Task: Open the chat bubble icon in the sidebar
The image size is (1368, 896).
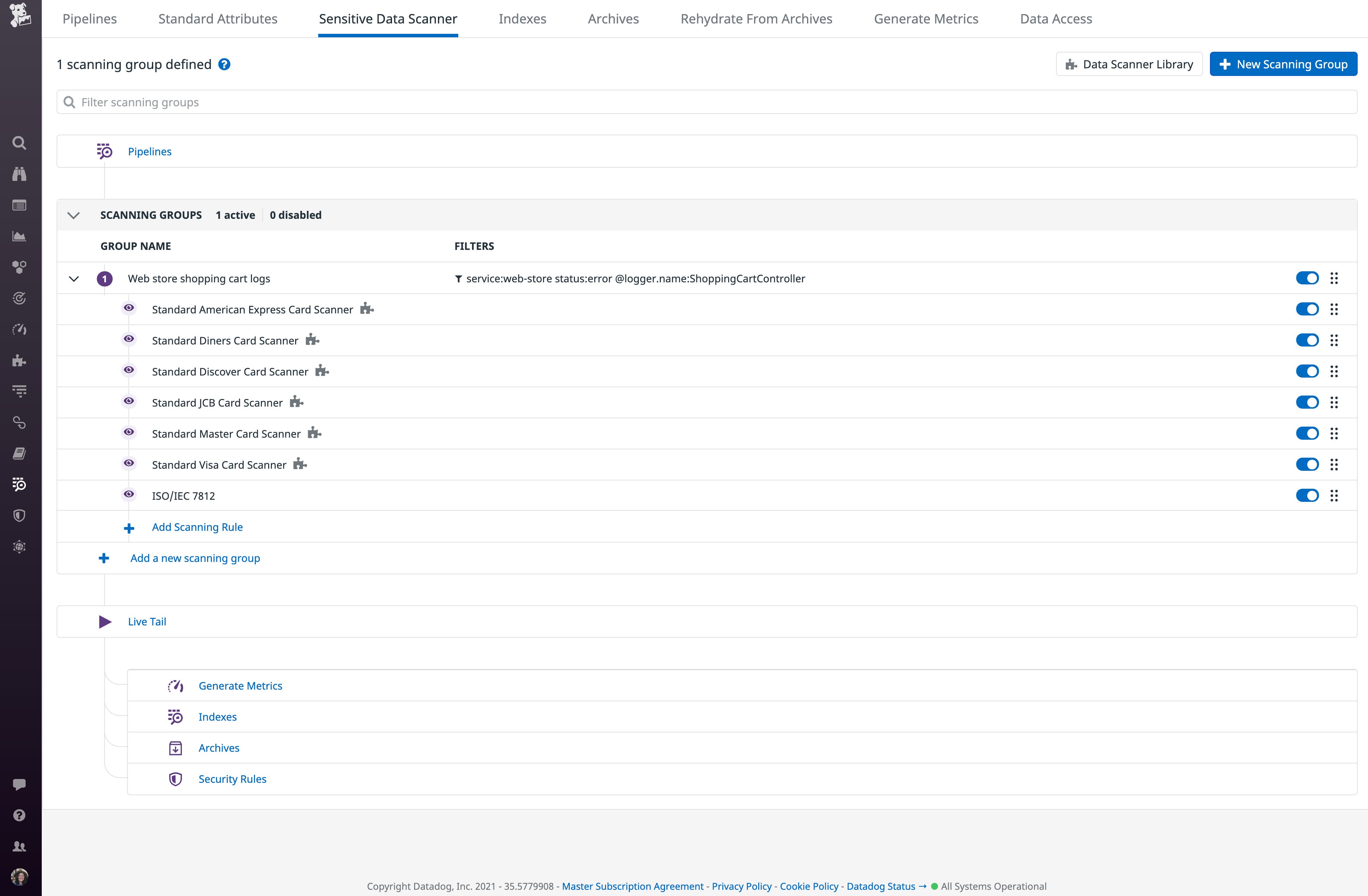Action: click(x=19, y=784)
